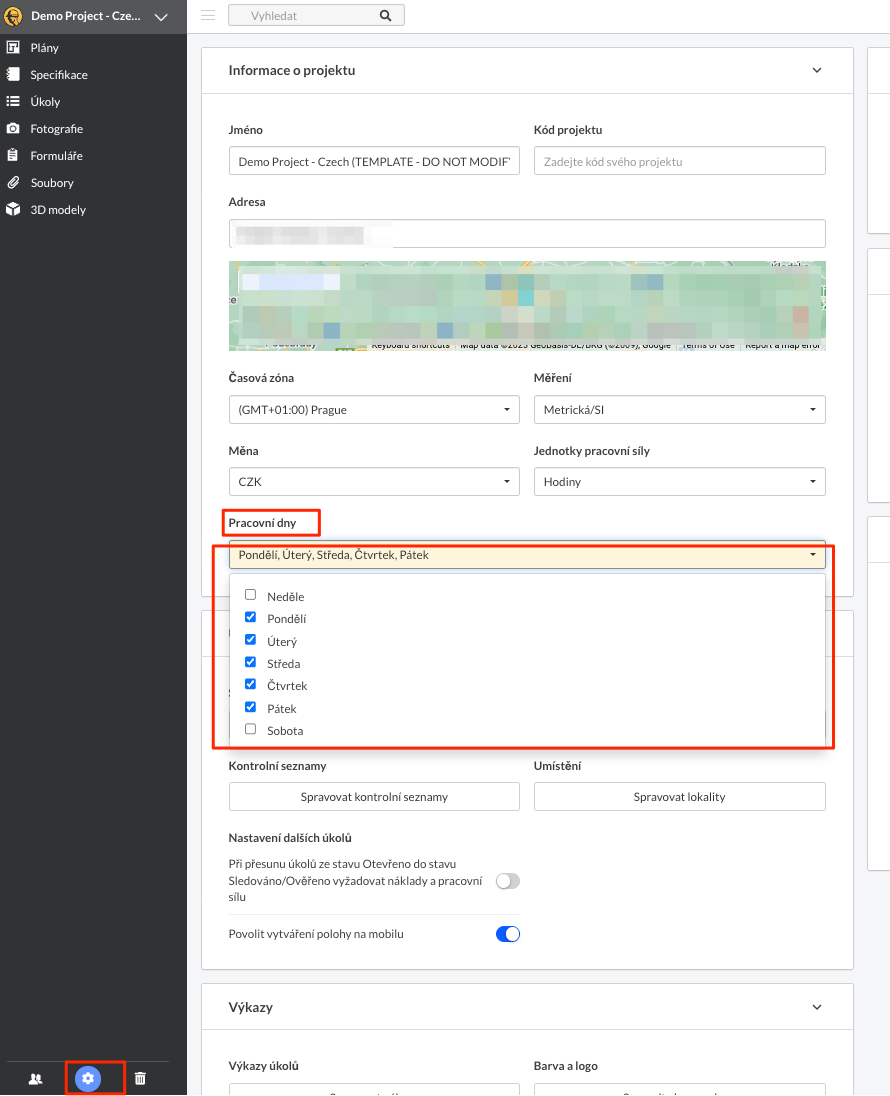
Task: Uncheck the Pátek checkbox
Action: (x=250, y=707)
